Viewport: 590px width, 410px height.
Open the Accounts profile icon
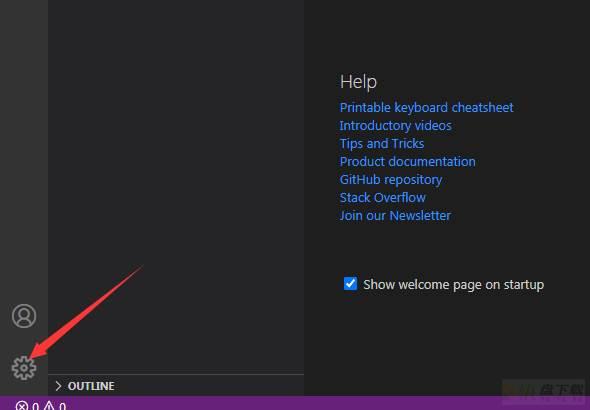[24, 316]
